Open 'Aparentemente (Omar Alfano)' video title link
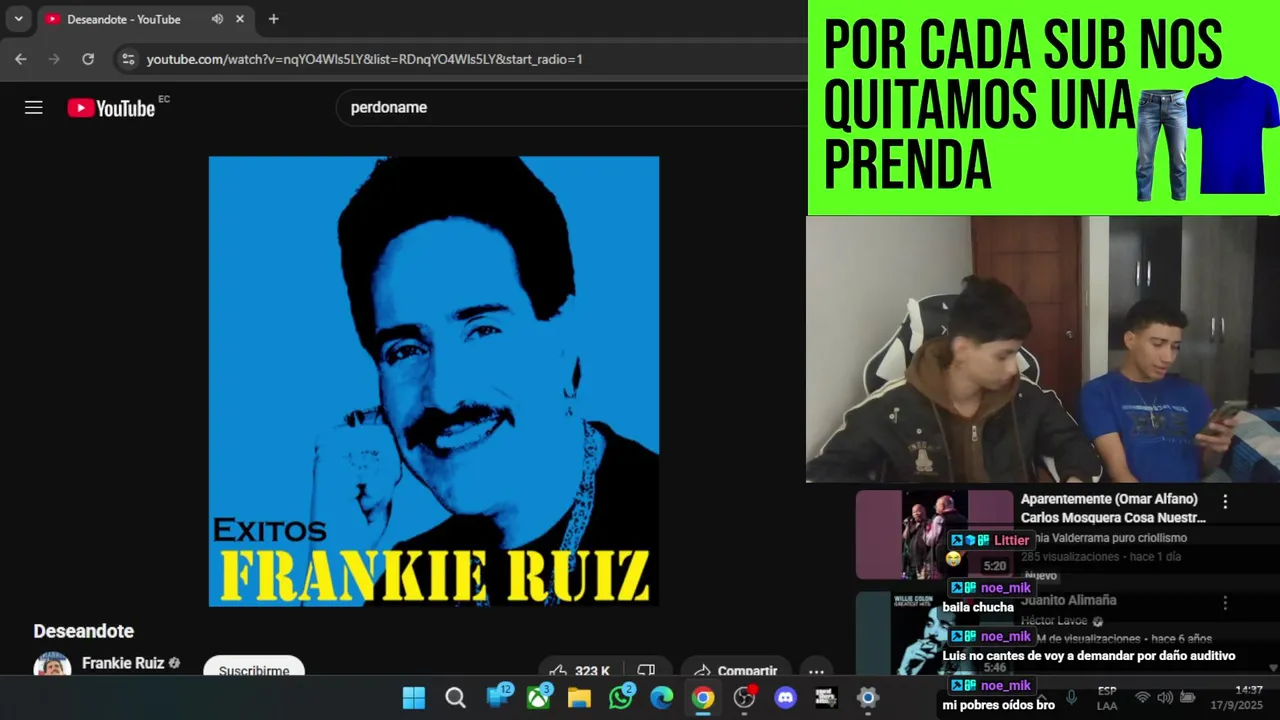This screenshot has height=720, width=1280. [x=1113, y=508]
